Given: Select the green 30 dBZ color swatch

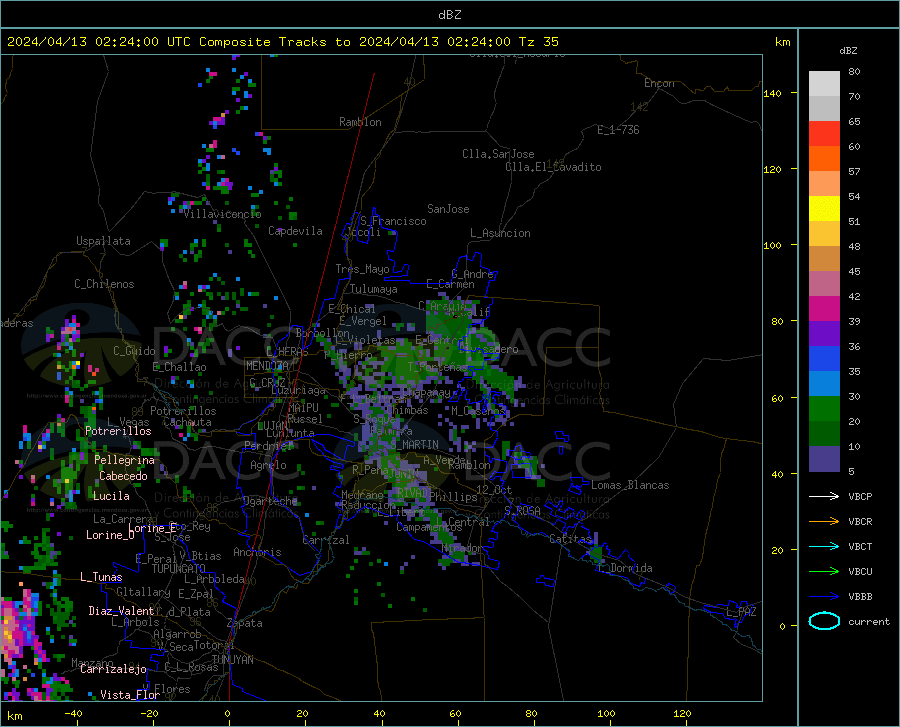Looking at the screenshot, I should click(824, 409).
